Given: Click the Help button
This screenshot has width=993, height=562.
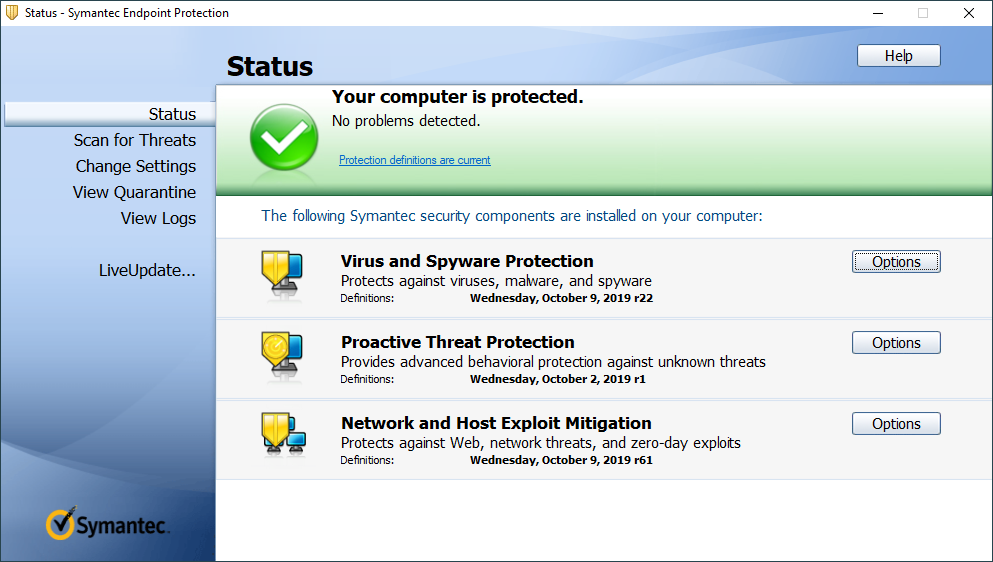Looking at the screenshot, I should [898, 56].
